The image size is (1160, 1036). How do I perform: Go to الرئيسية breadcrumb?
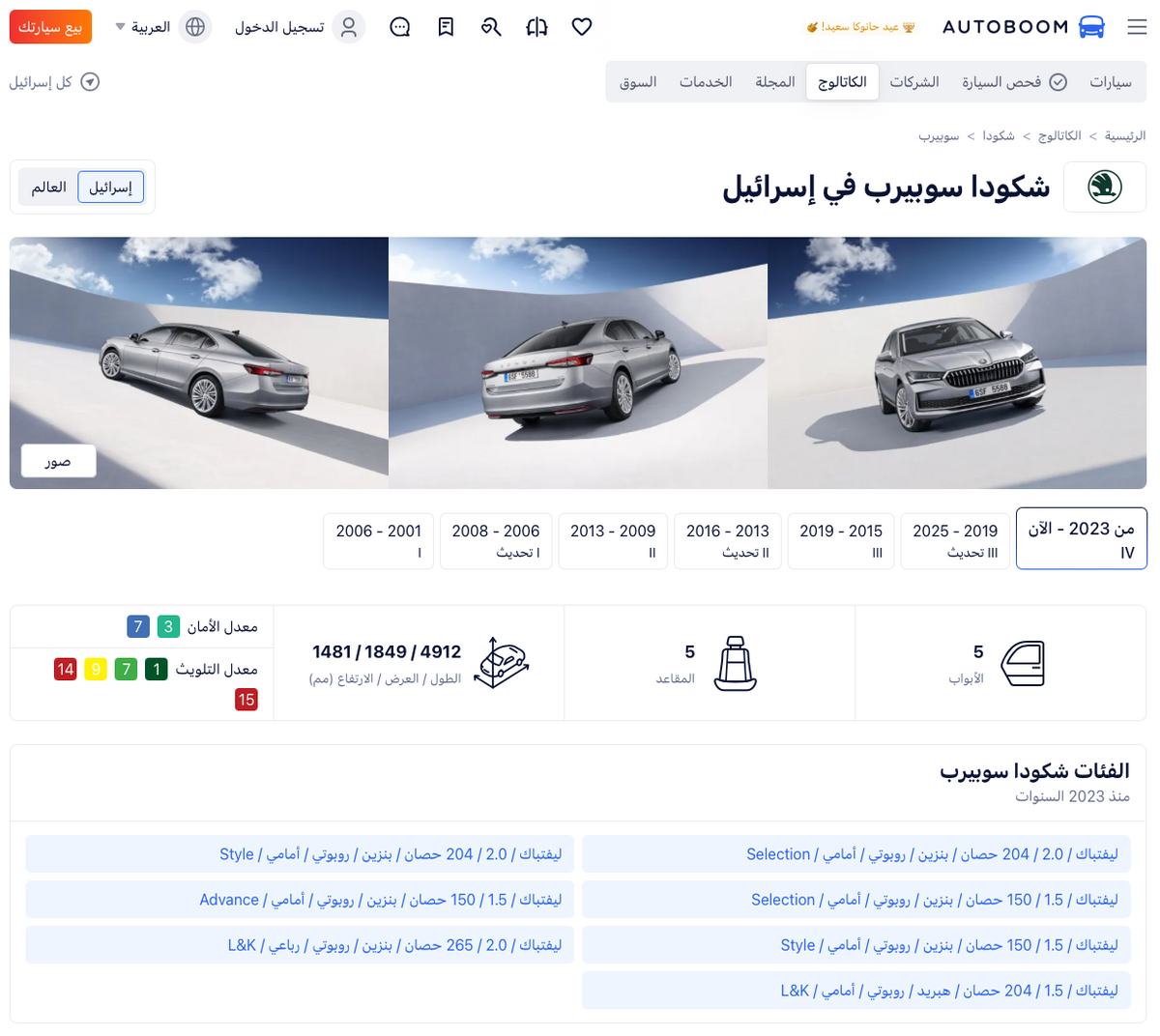pos(1125,136)
